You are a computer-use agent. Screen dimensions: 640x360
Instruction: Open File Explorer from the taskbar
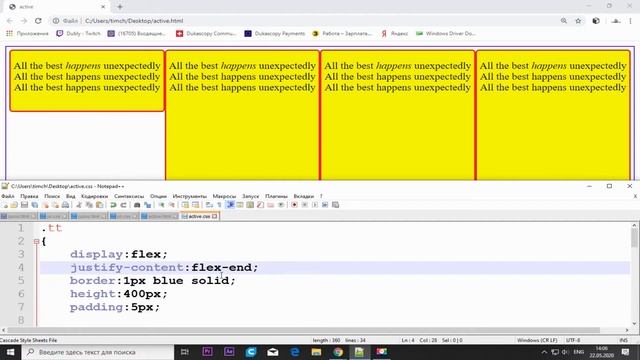coord(316,352)
